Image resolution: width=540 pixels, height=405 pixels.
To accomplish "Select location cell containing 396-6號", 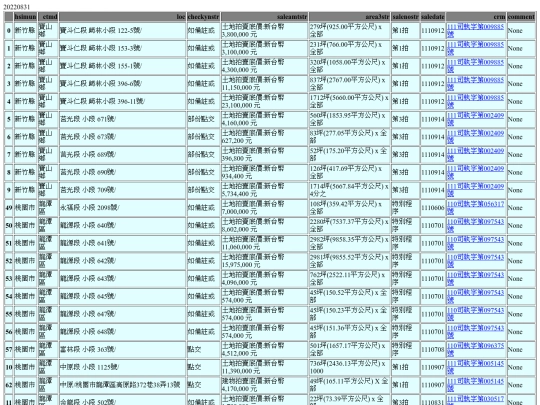I will [123, 84].
